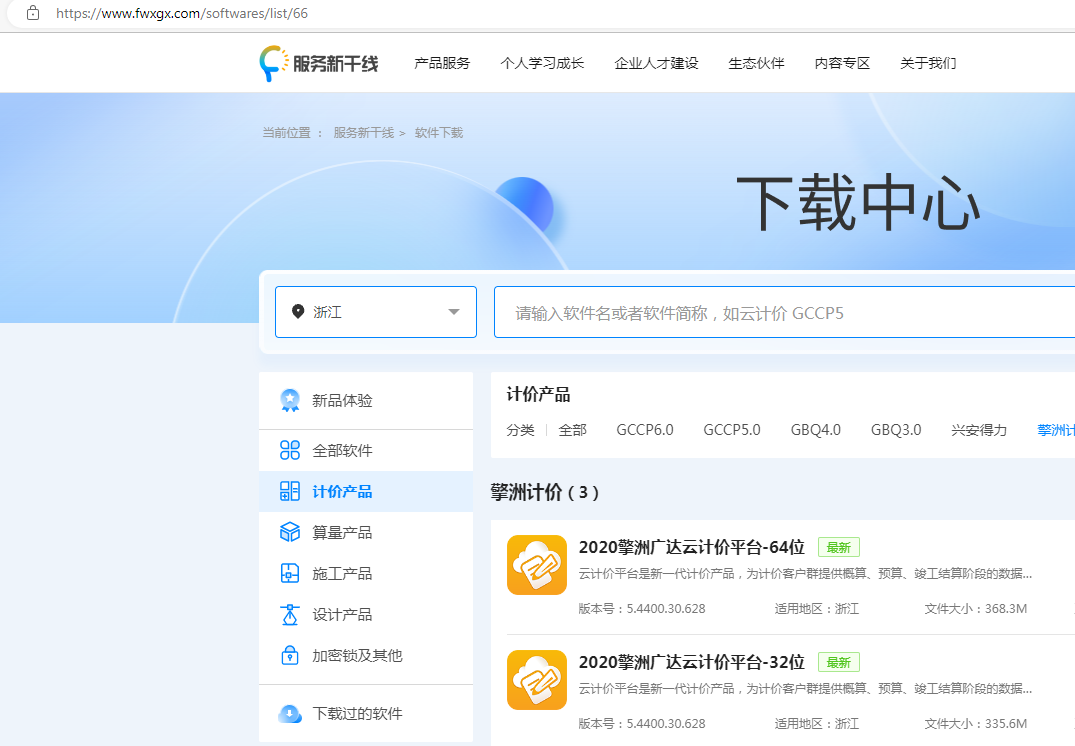This screenshot has height=746, width=1075.
Task: Select the 全部 category filter
Action: [572, 430]
